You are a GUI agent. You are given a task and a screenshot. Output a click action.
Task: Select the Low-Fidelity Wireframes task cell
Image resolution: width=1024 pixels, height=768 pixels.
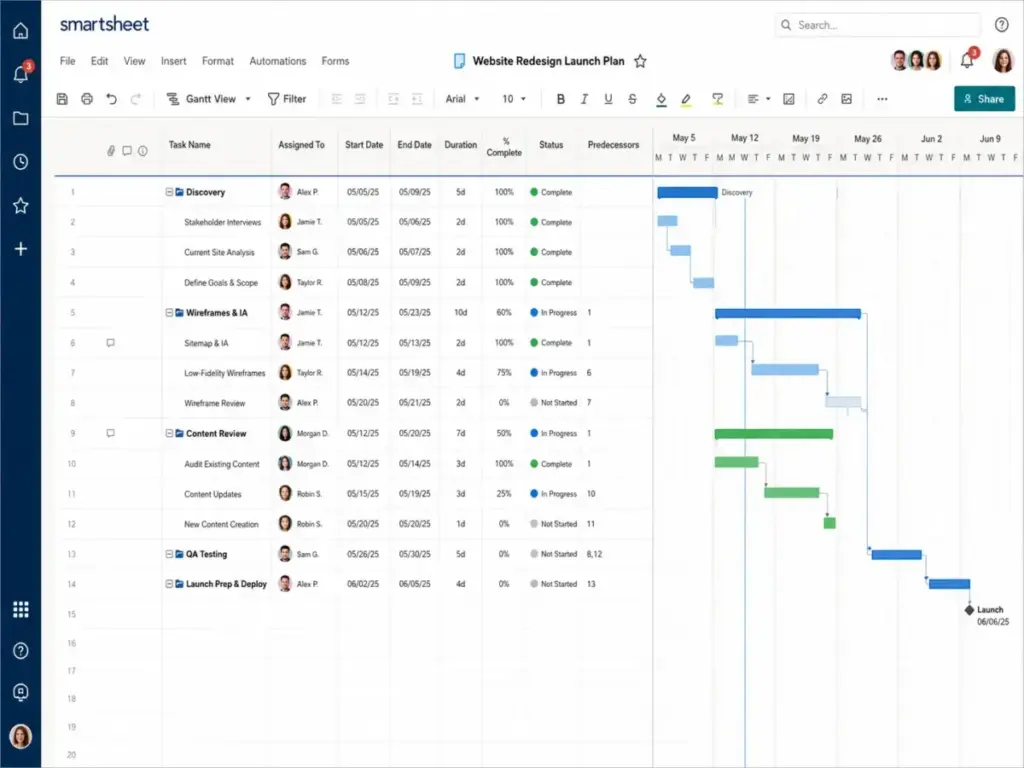click(224, 373)
